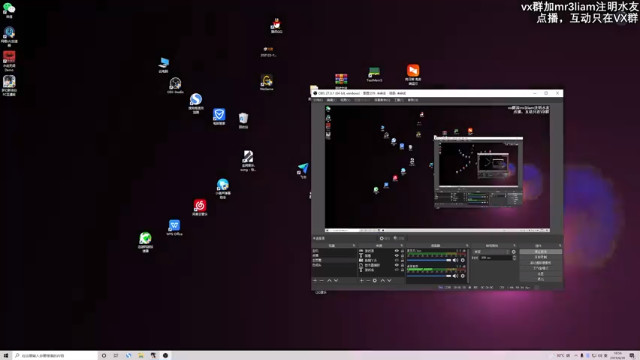Image resolution: width=640 pixels, height=360 pixels.
Task: Open the Tools menu in OBS
Action: click(399, 100)
